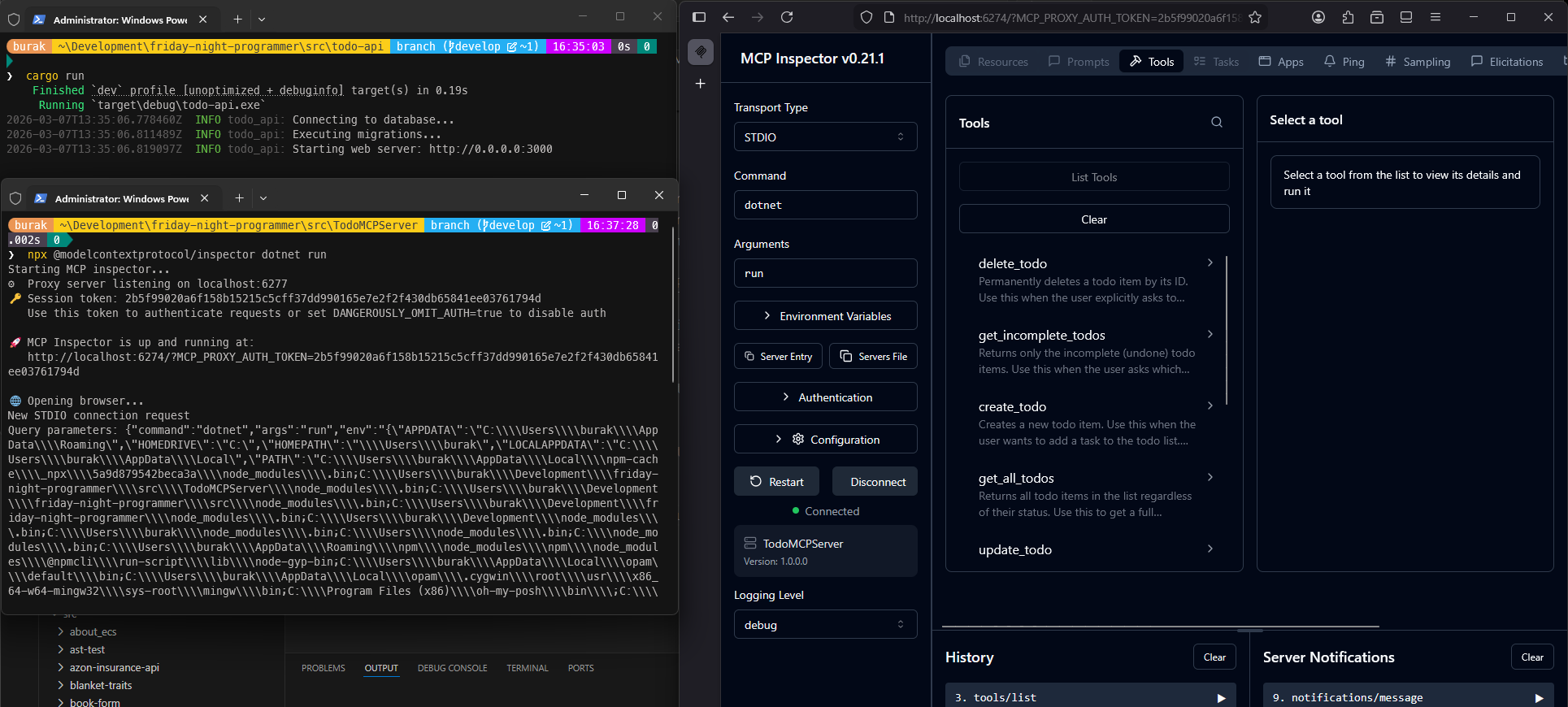Bookmark this page with the star icon
This screenshot has height=707, width=1568.
click(x=1255, y=17)
